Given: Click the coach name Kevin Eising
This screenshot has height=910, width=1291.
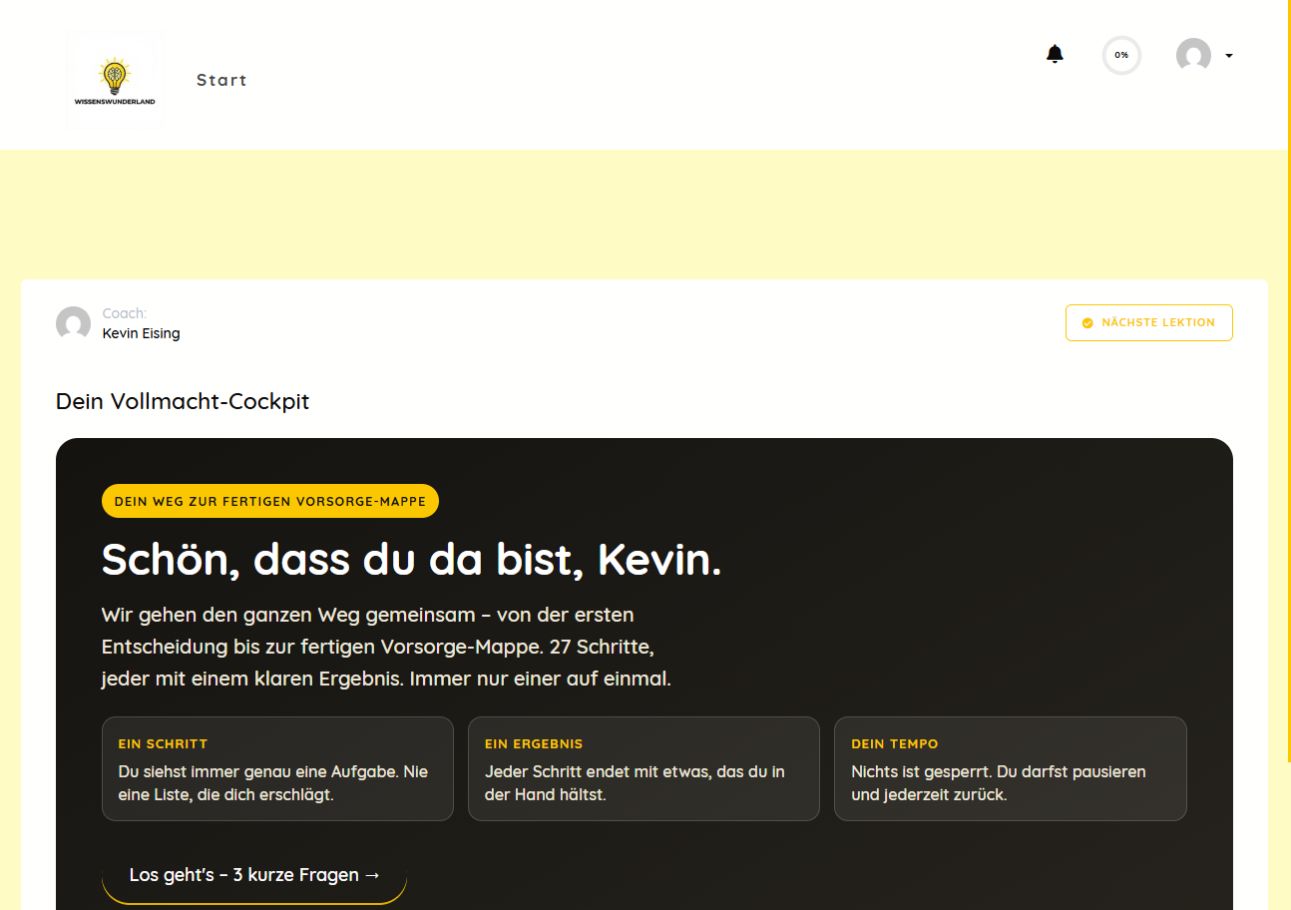Looking at the screenshot, I should (x=141, y=333).
